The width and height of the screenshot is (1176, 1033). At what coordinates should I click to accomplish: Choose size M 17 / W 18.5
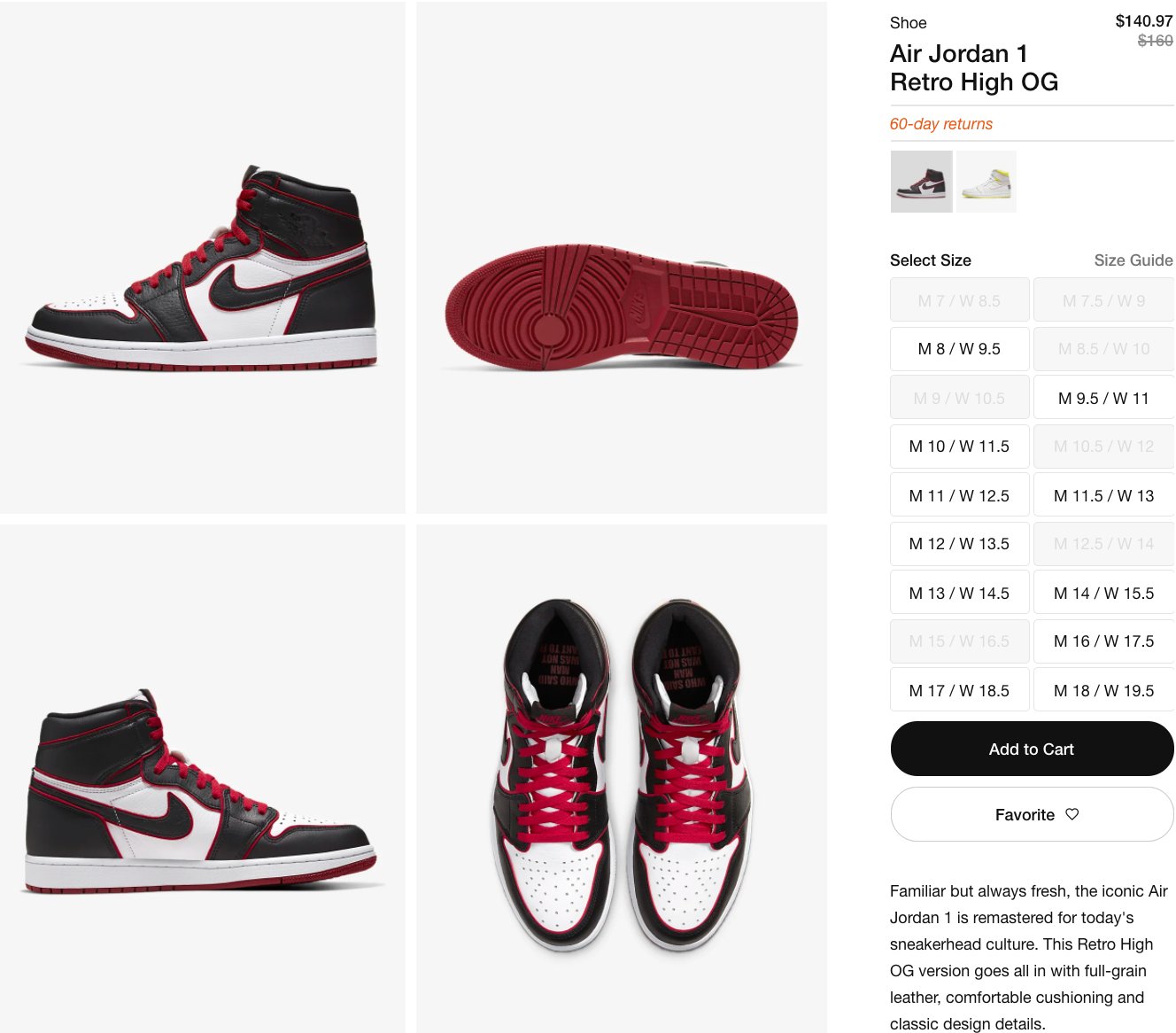(959, 690)
